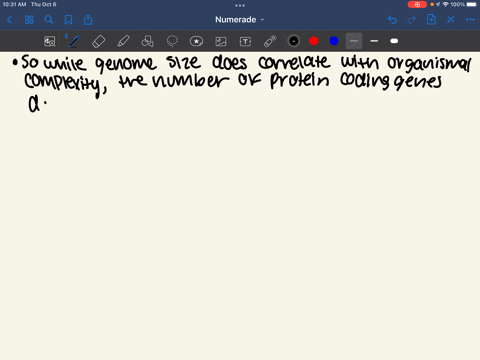This screenshot has width=480, height=360.
Task: Bookmark the current page
Action: pyautogui.click(x=68, y=20)
